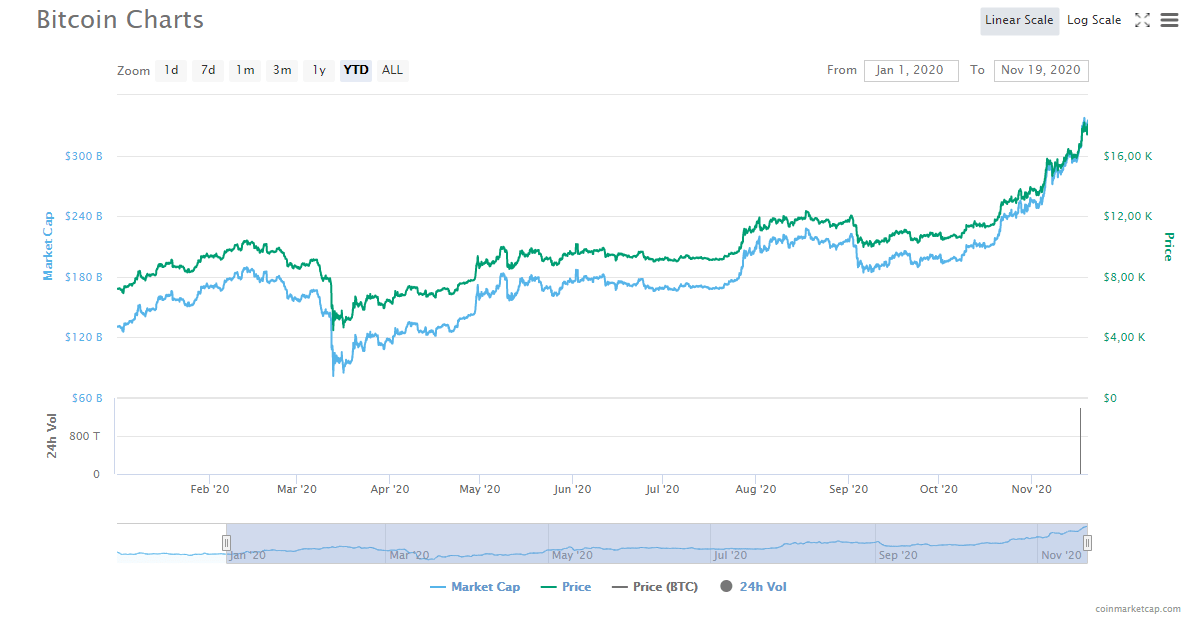
Task: Set zoom range to 7d
Action: (x=207, y=70)
